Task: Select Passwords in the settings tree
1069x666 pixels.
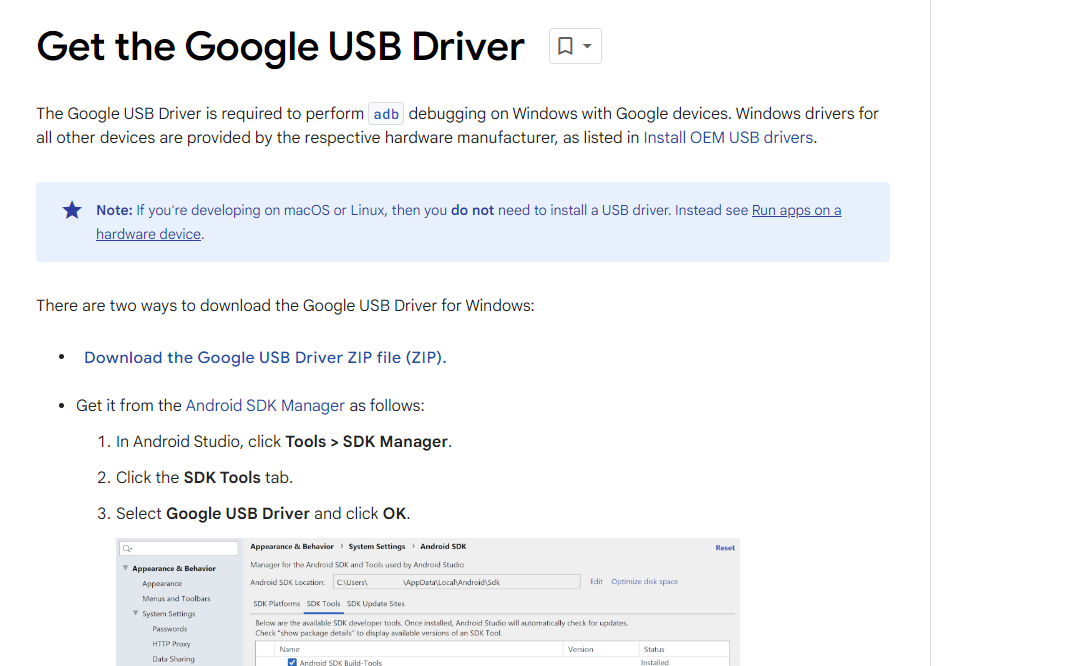Action: click(x=170, y=629)
